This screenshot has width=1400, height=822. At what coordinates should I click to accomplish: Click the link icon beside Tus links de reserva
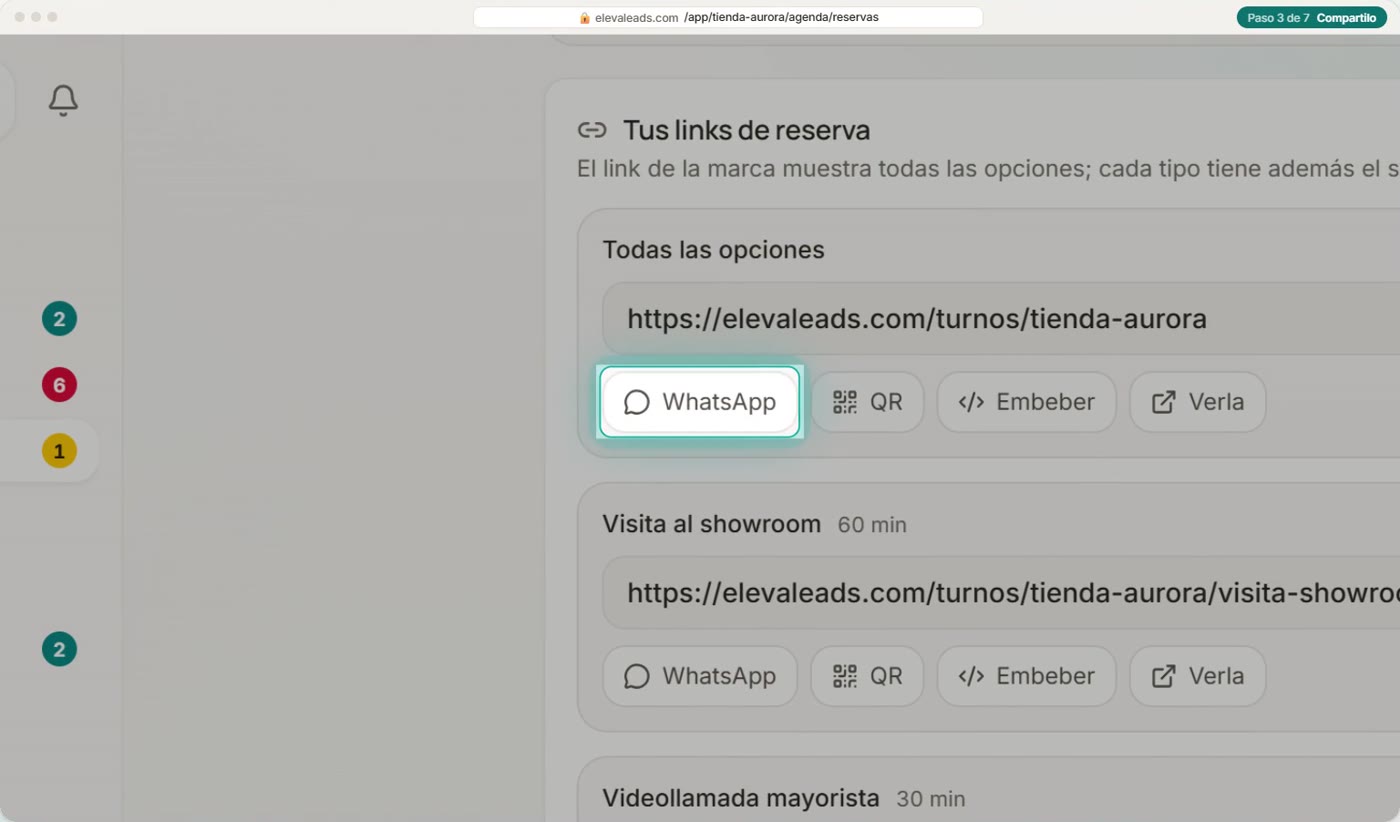[592, 130]
